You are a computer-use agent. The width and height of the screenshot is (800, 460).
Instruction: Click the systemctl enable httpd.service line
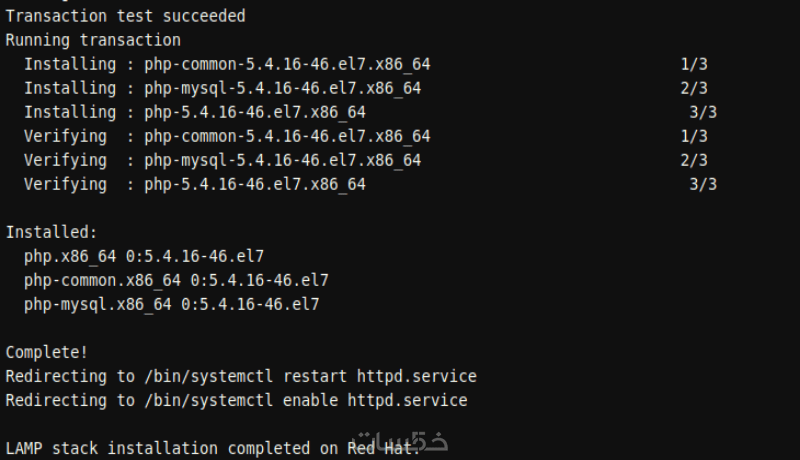[x=236, y=400]
